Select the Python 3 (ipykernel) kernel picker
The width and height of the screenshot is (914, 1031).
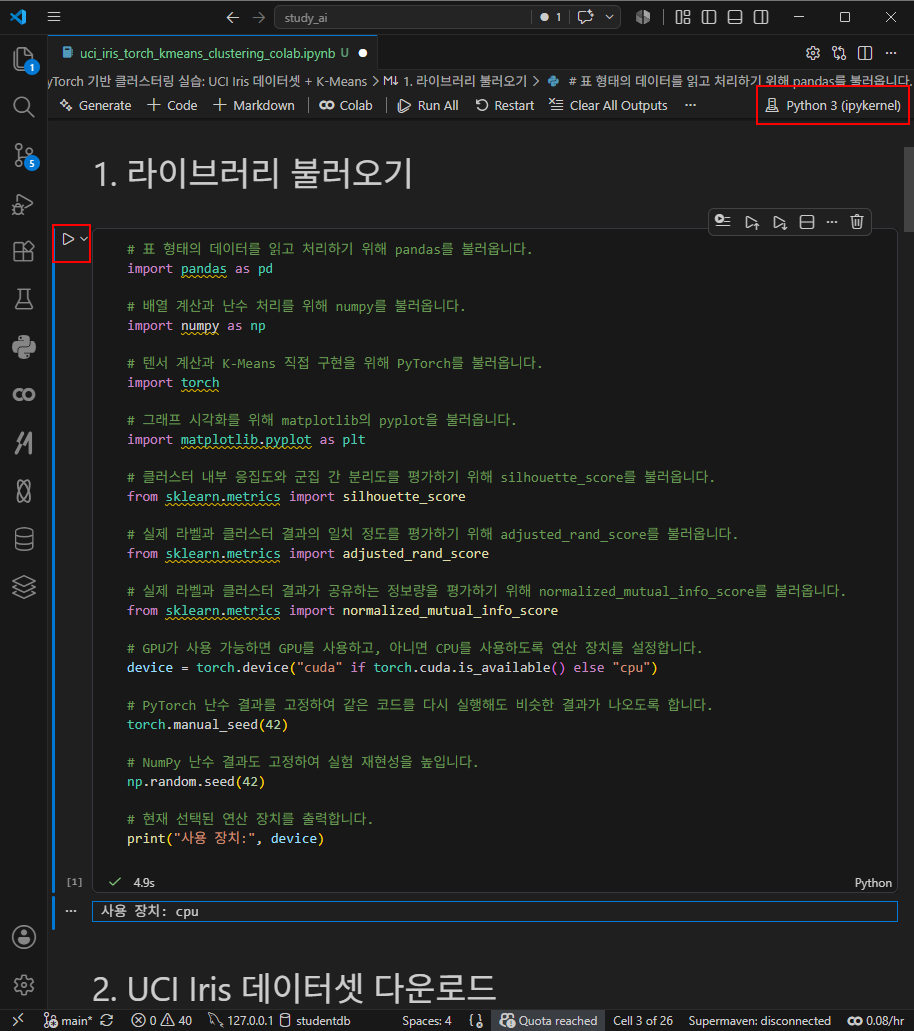833,105
